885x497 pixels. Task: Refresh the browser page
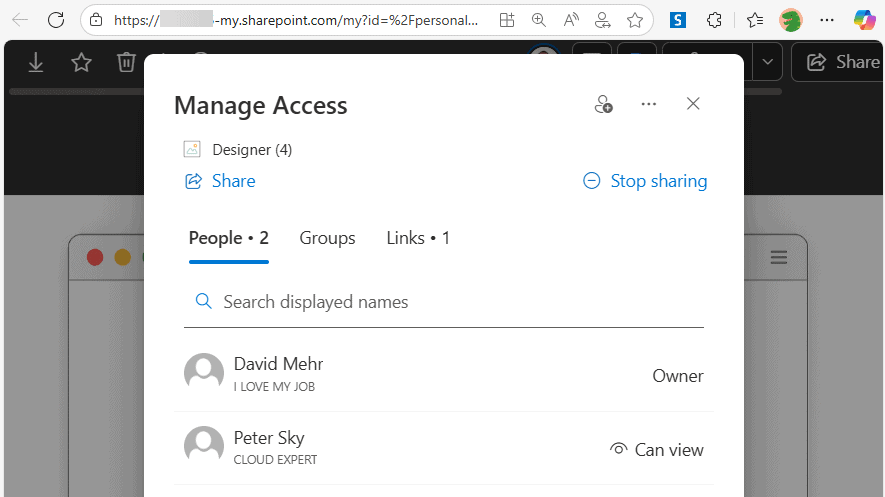[x=56, y=19]
